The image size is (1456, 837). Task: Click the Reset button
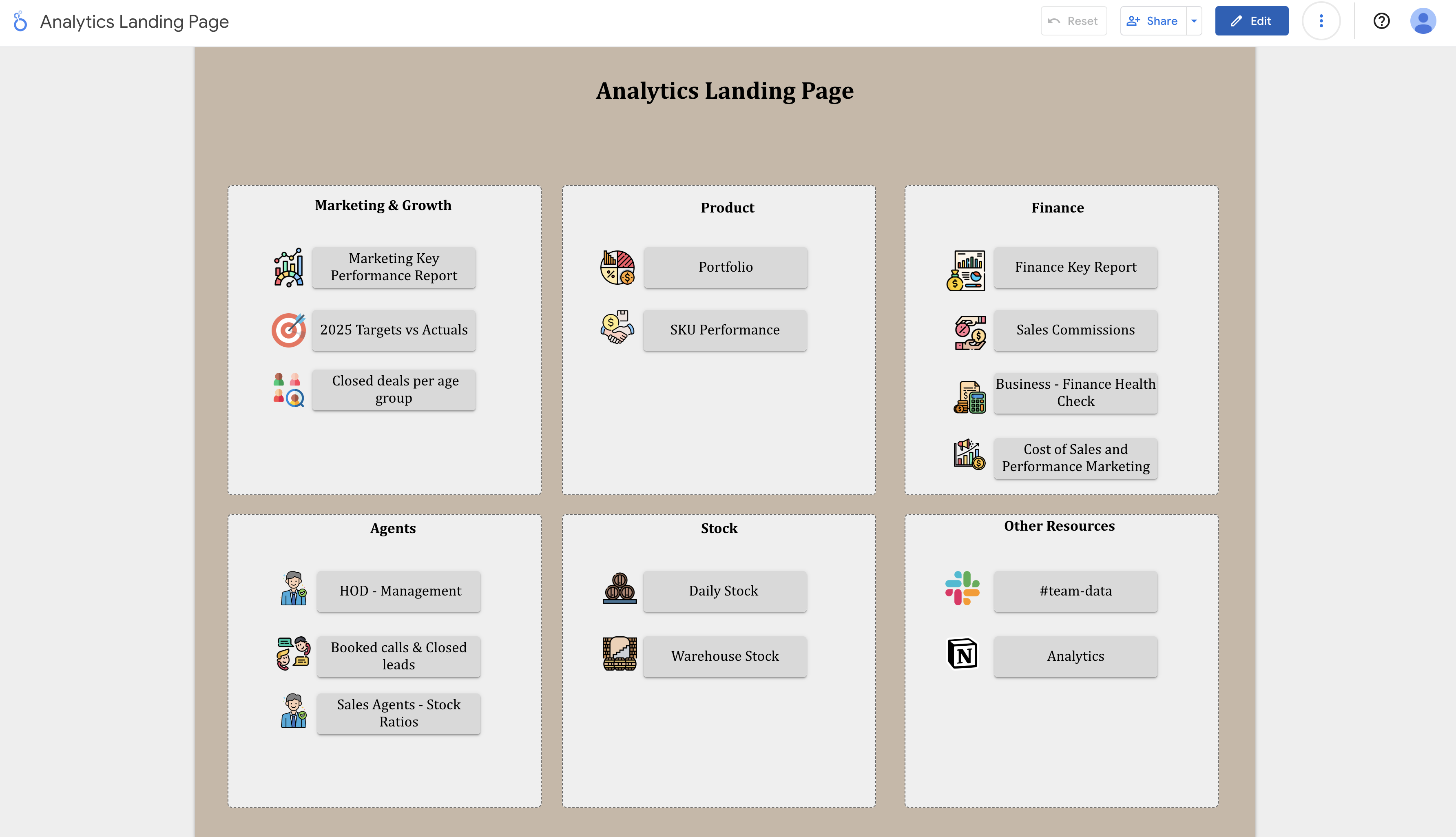(1073, 21)
